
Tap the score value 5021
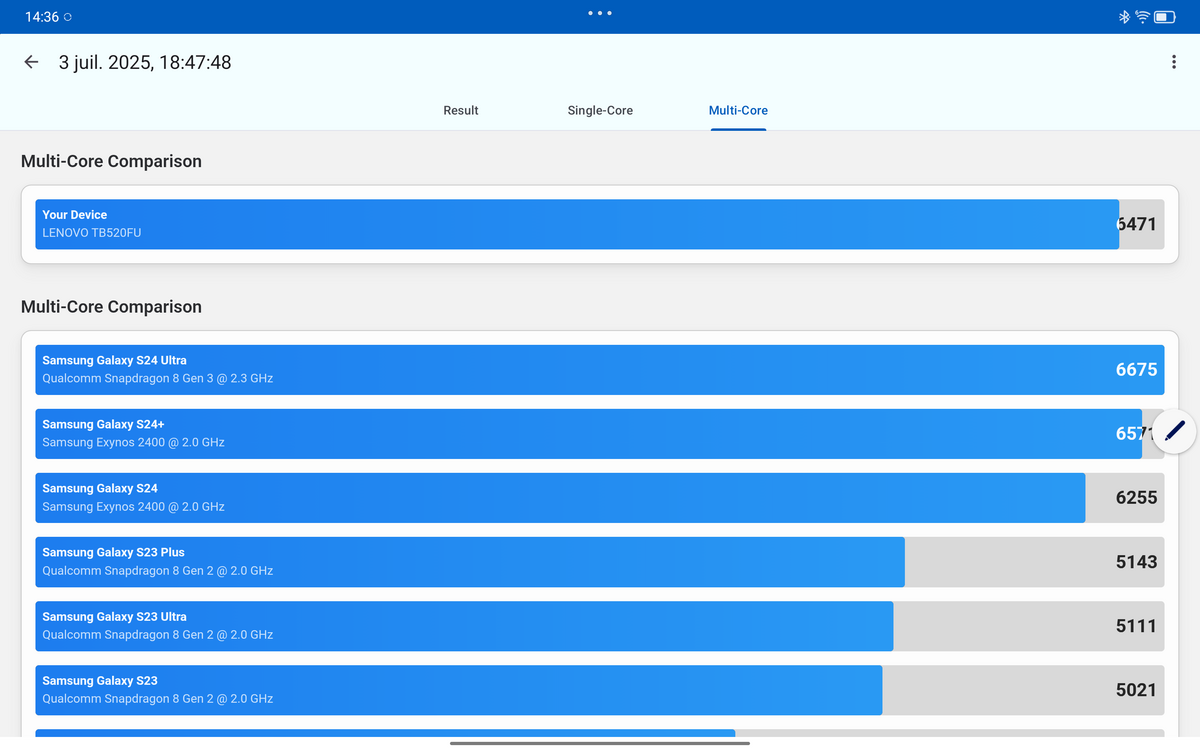coord(1136,690)
